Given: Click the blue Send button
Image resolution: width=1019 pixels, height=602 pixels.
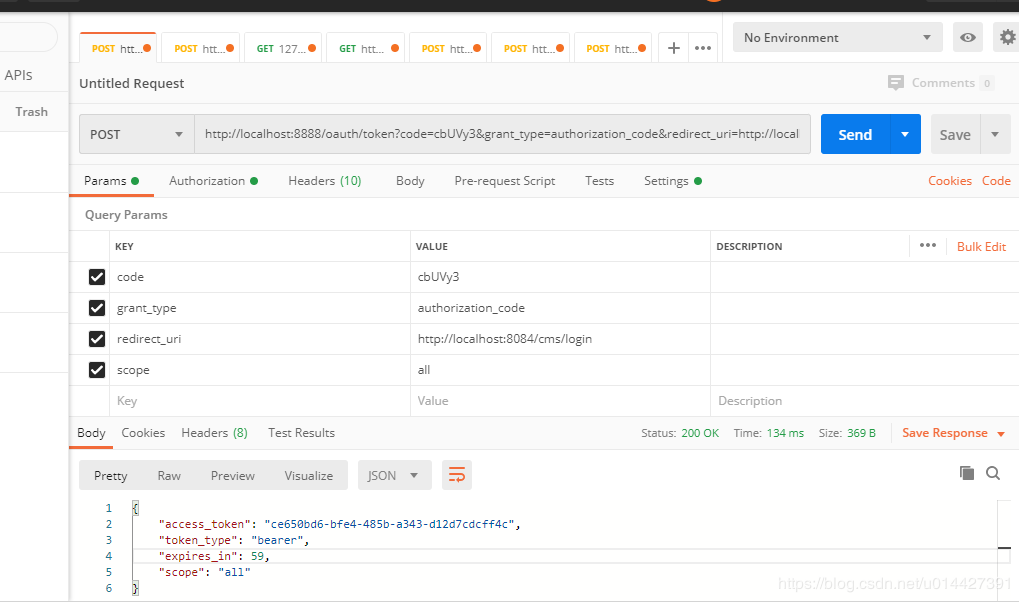Looking at the screenshot, I should pos(855,135).
